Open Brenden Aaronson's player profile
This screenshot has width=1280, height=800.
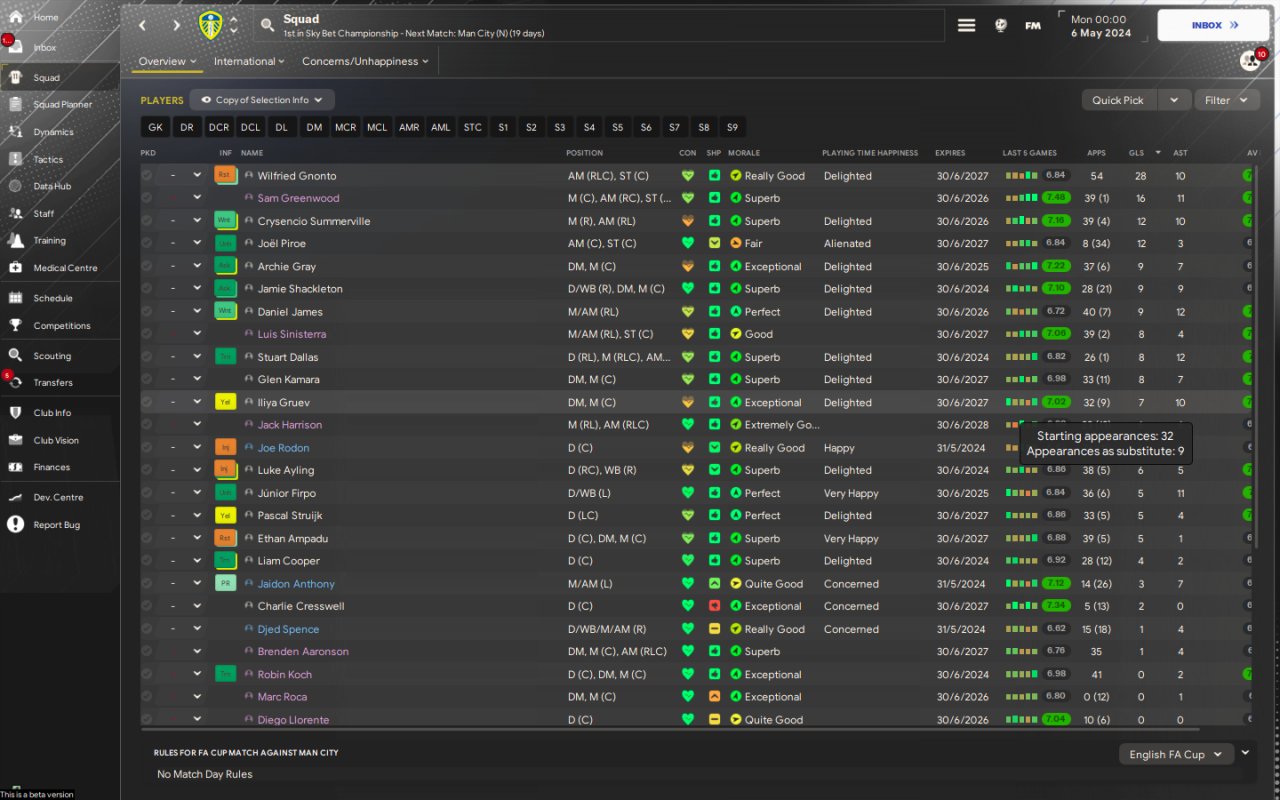tap(303, 651)
